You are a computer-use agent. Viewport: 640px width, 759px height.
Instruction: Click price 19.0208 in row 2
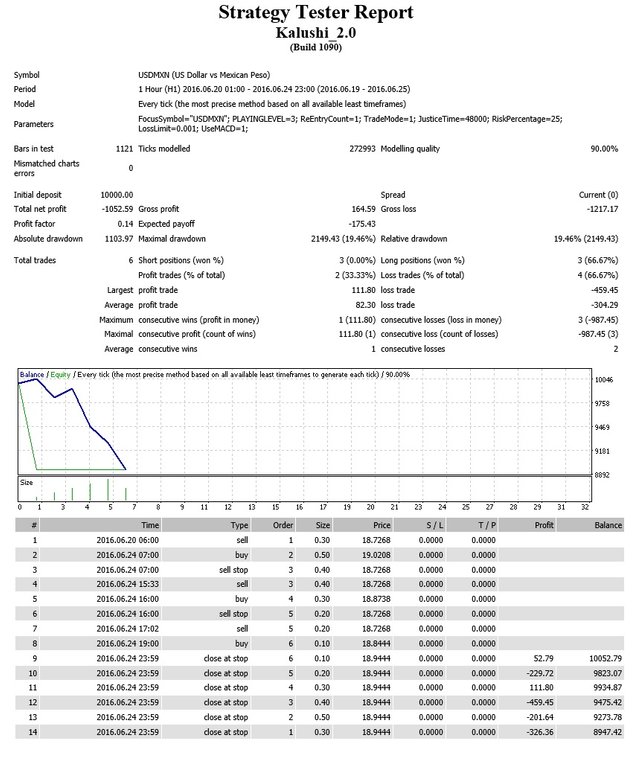[376, 555]
